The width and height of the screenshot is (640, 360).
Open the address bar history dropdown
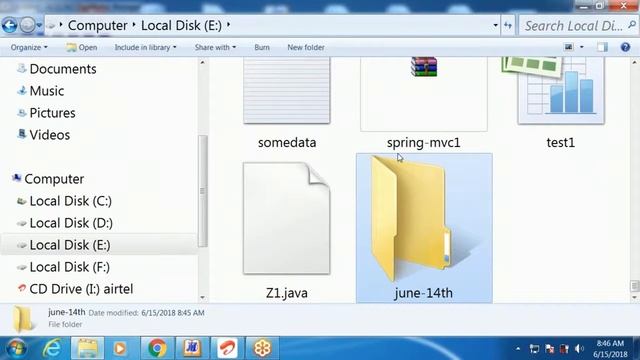[x=495, y=25]
